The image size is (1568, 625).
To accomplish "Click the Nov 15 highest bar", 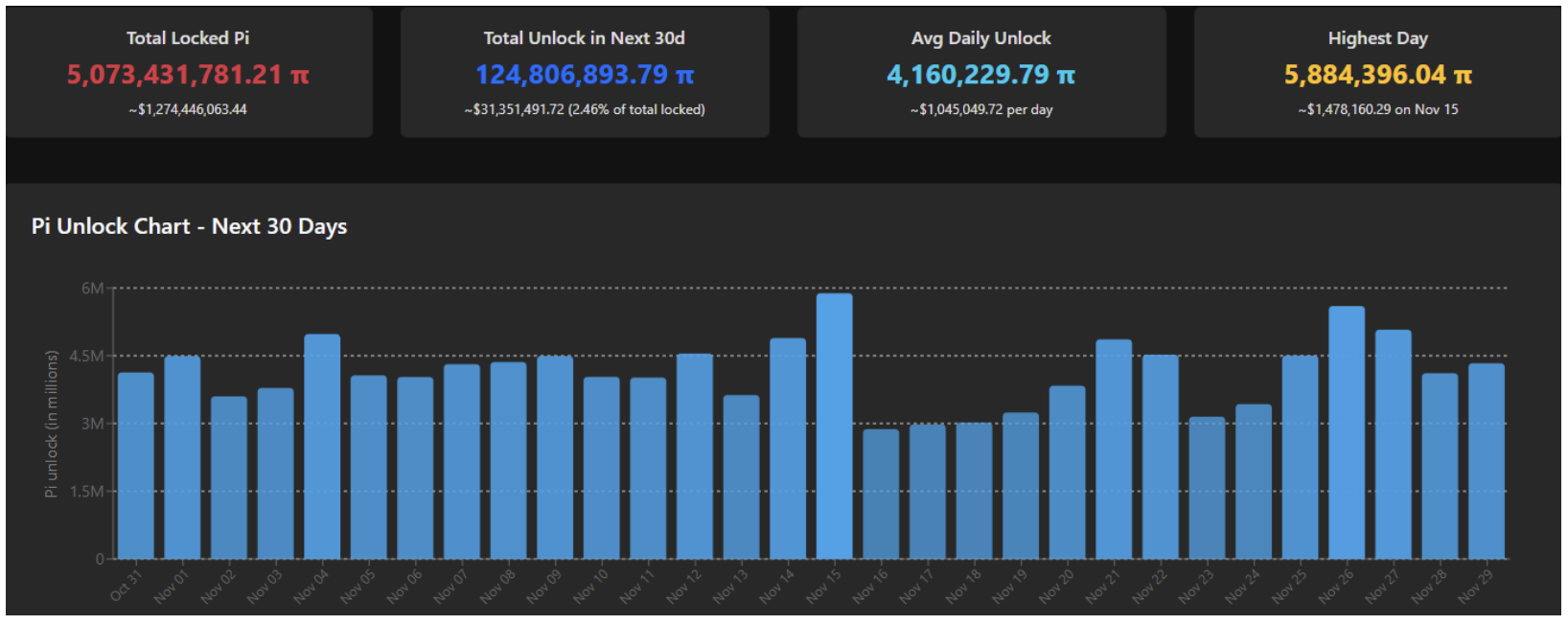I will tap(834, 427).
